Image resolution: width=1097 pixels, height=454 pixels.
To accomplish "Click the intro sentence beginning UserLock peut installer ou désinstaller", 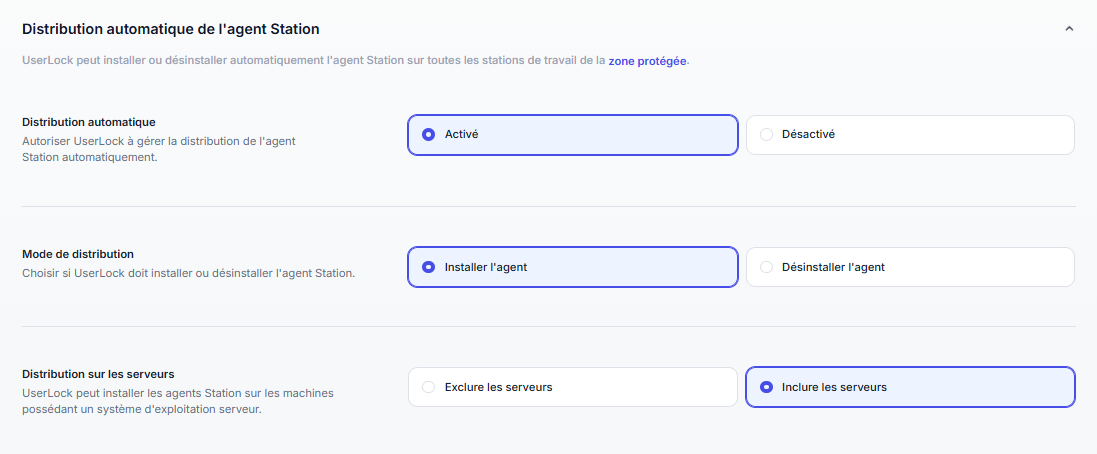I will coord(314,61).
